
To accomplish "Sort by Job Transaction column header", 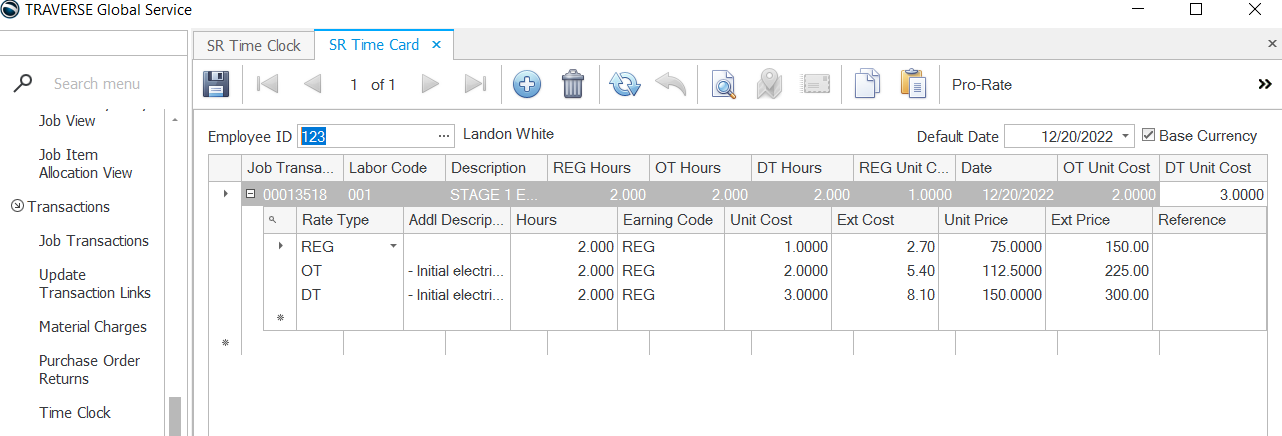I will click(292, 168).
